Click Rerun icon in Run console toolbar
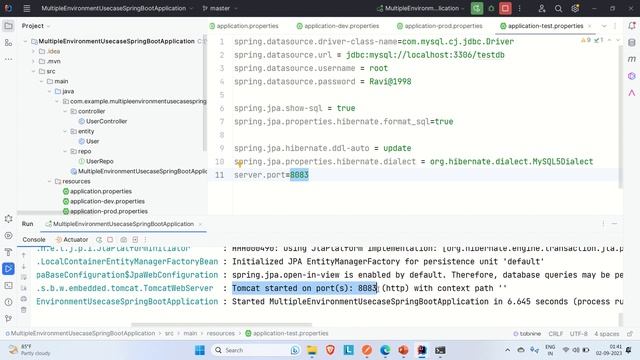 99,240
